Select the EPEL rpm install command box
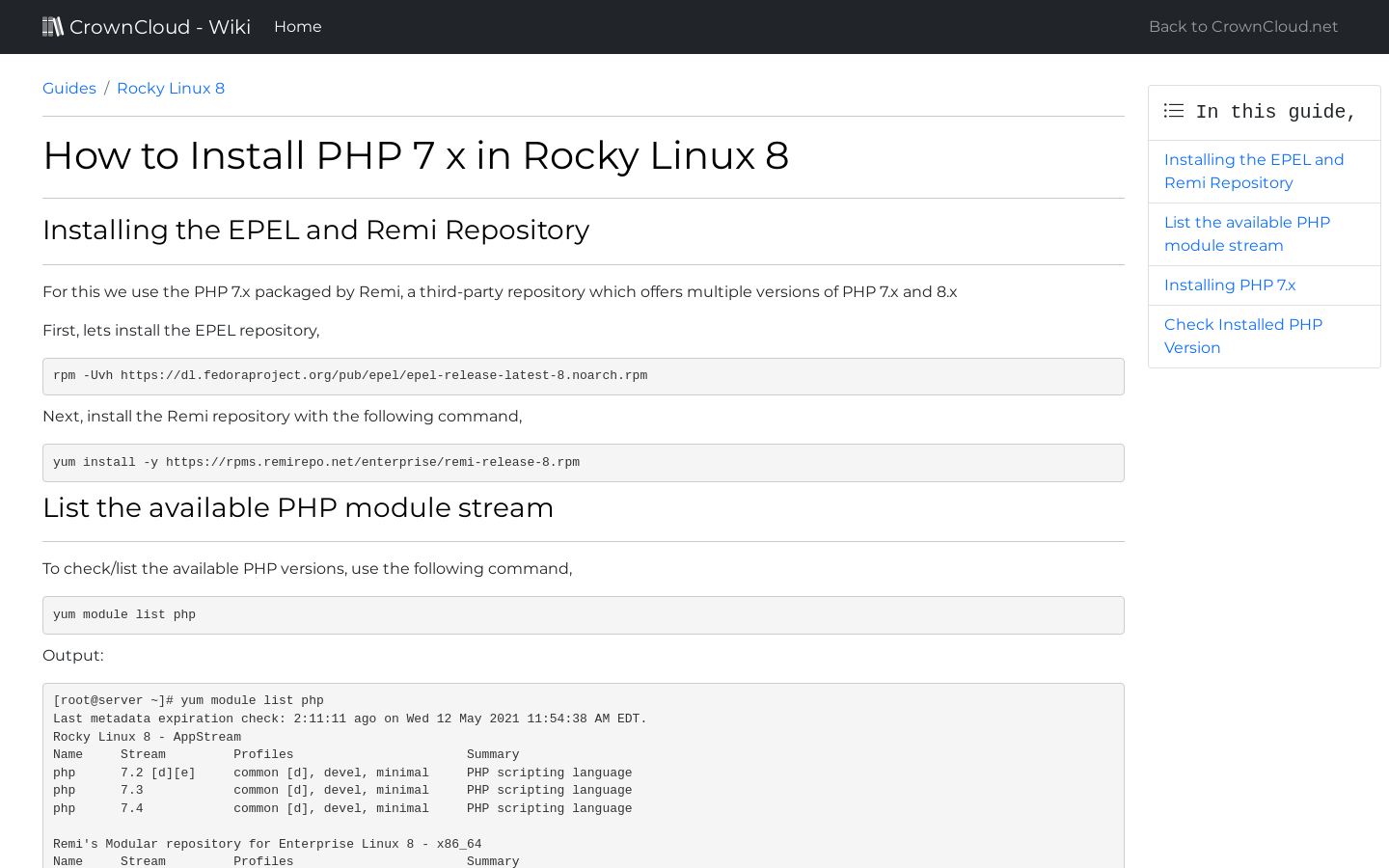 pos(583,376)
